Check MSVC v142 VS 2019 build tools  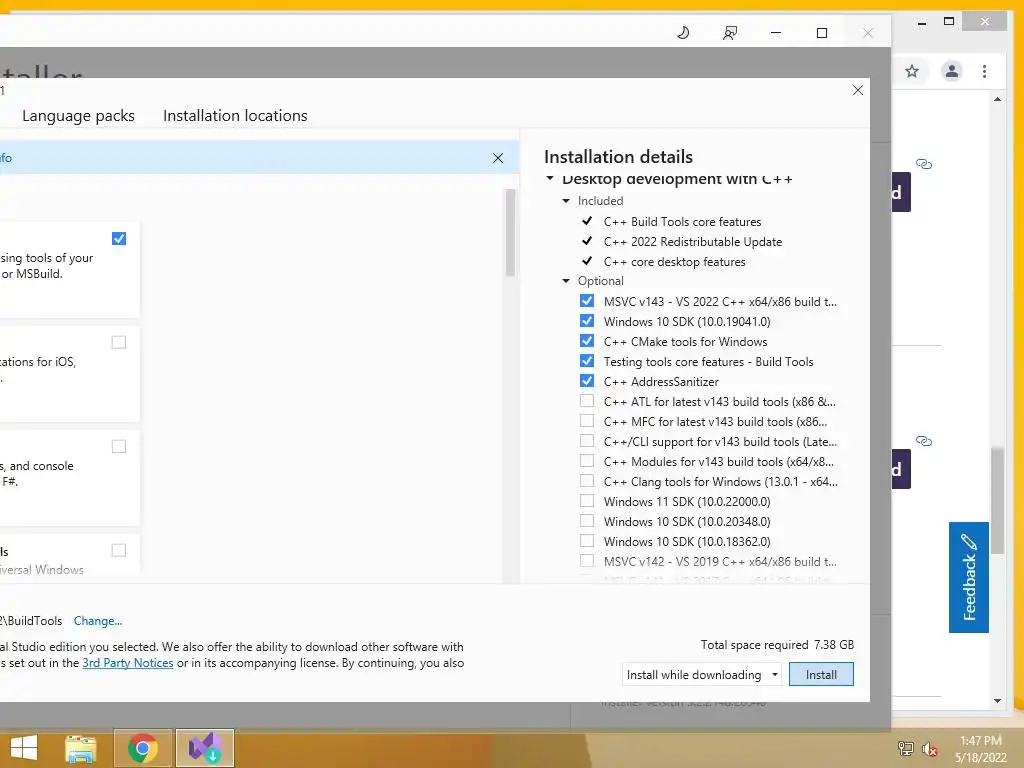(586, 561)
